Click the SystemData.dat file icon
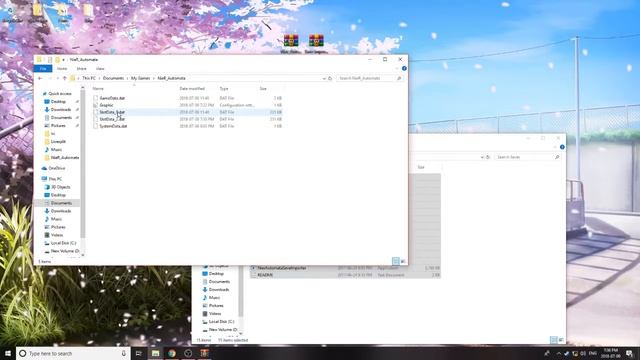The width and height of the screenshot is (640, 360). coord(96,126)
